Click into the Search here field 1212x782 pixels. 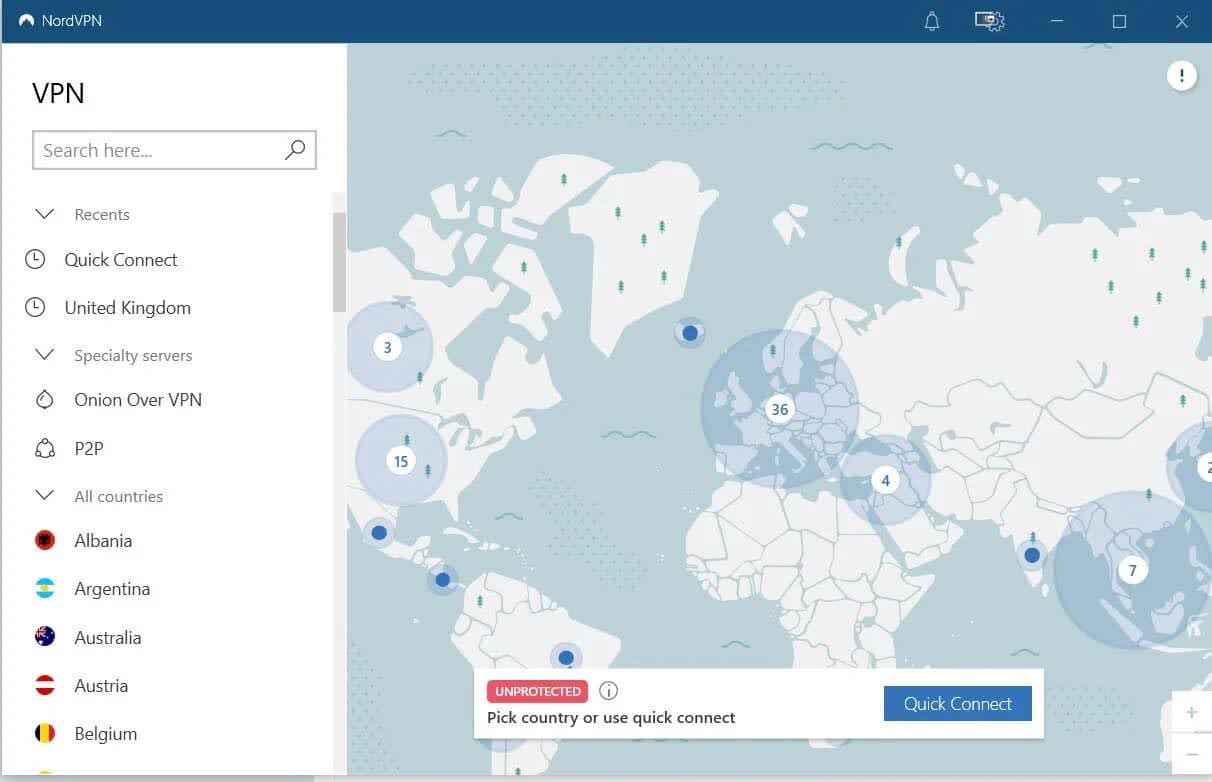(174, 150)
